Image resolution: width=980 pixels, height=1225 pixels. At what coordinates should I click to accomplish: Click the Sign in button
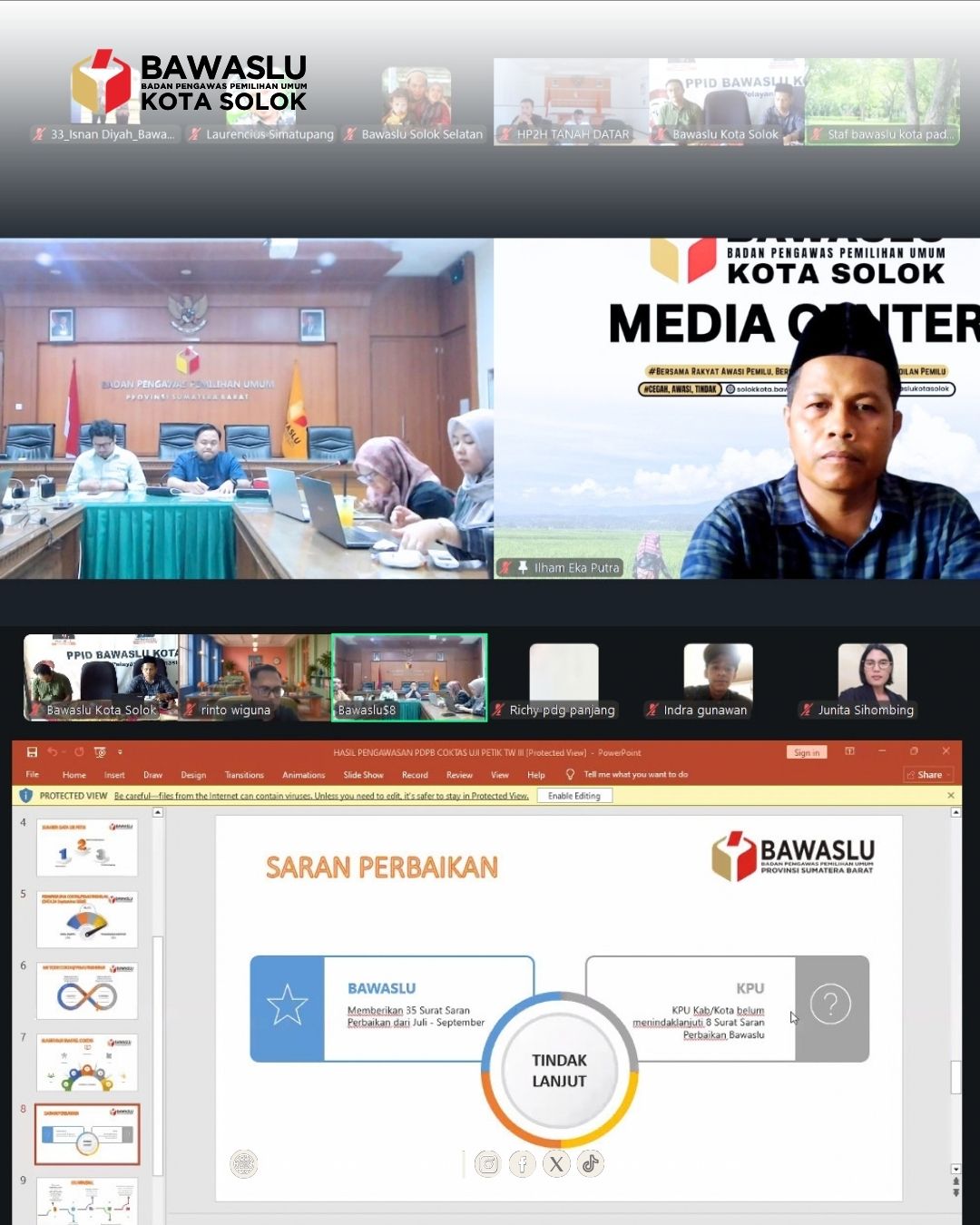(x=806, y=752)
